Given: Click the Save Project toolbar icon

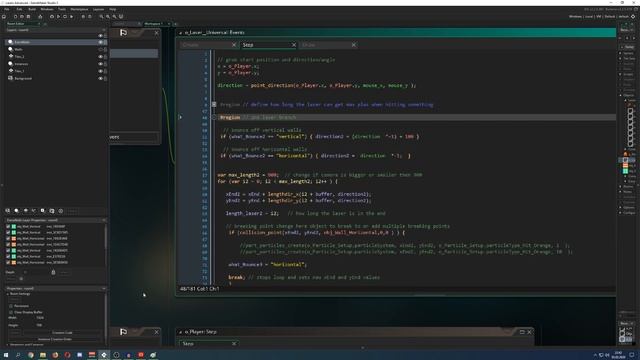Looking at the screenshot, I should 28,17.
